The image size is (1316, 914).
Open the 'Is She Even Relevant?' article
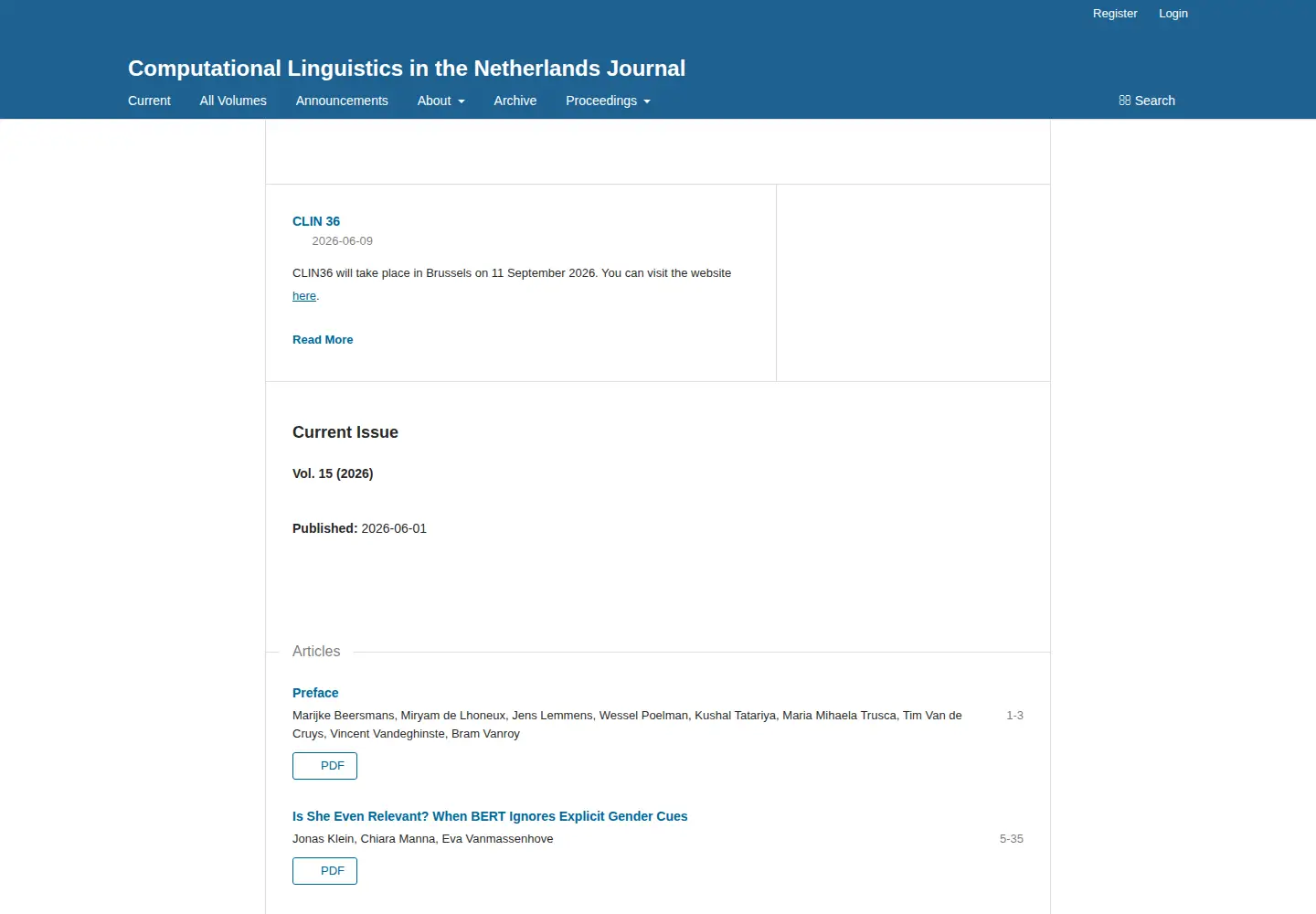coord(490,816)
